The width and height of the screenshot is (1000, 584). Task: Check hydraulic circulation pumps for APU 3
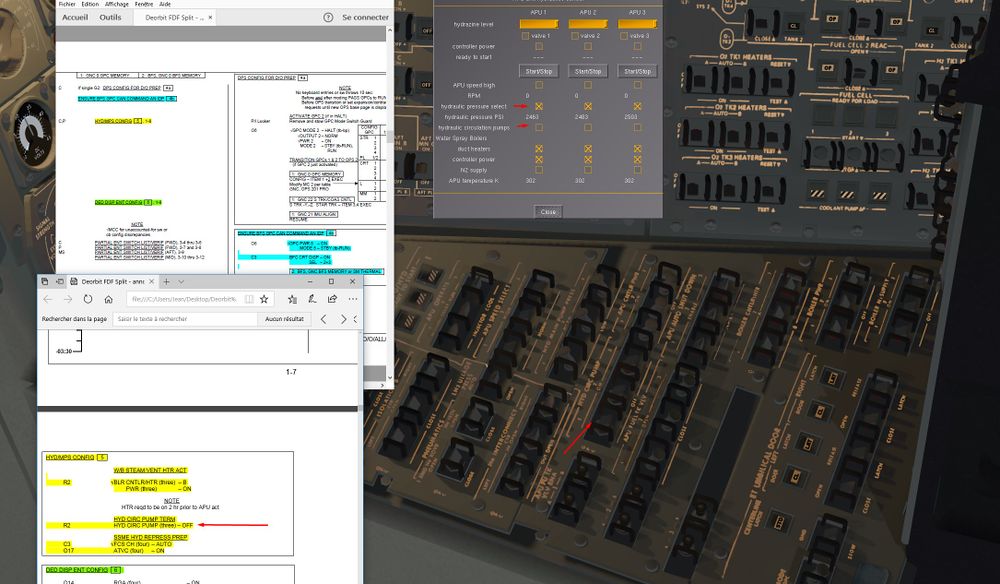637,128
